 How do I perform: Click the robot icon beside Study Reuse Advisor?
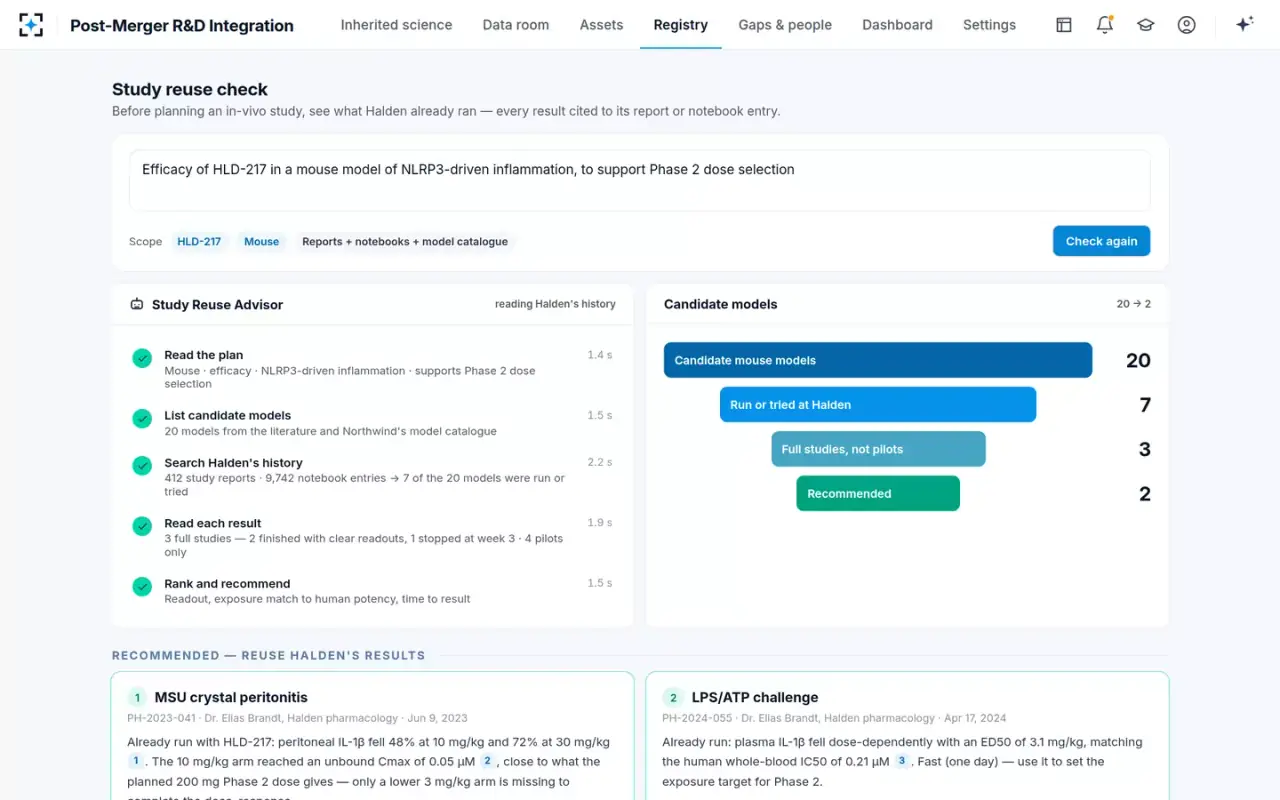137,304
